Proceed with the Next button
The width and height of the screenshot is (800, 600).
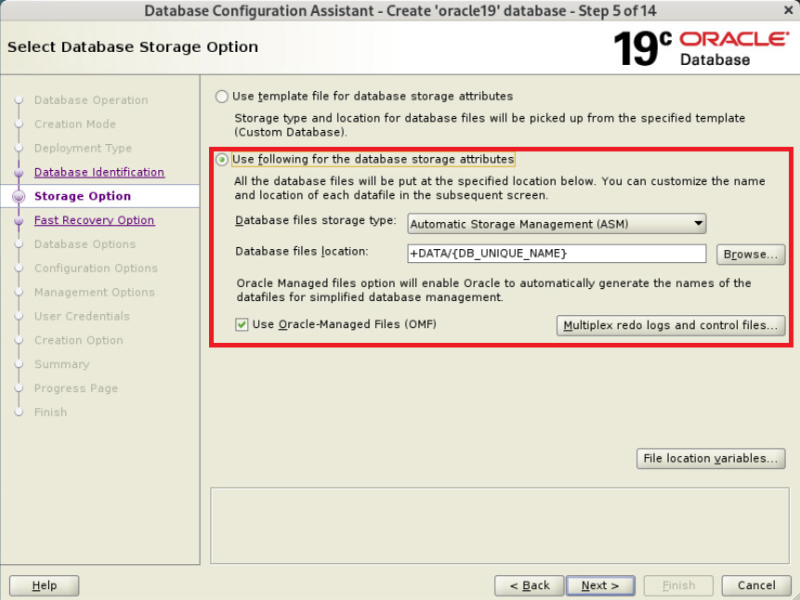click(601, 585)
